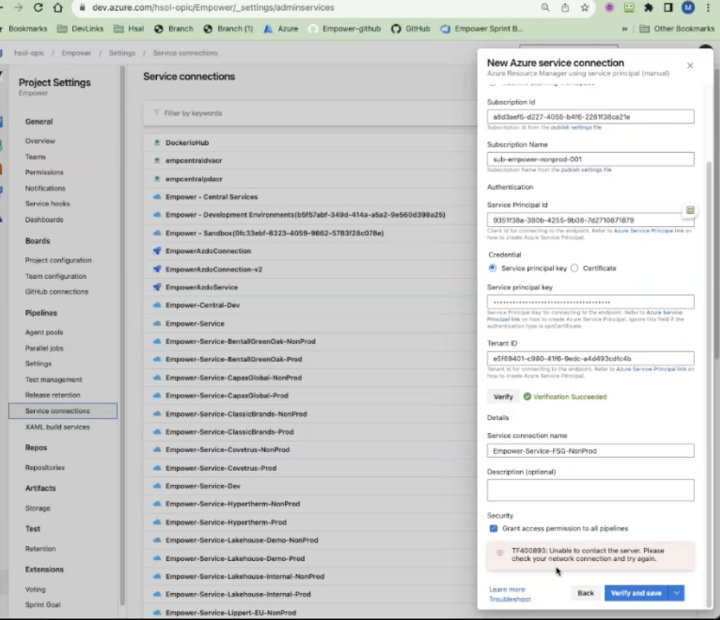Open Repositories under Repos
Viewport: 720px width, 620px height.
(x=45, y=468)
